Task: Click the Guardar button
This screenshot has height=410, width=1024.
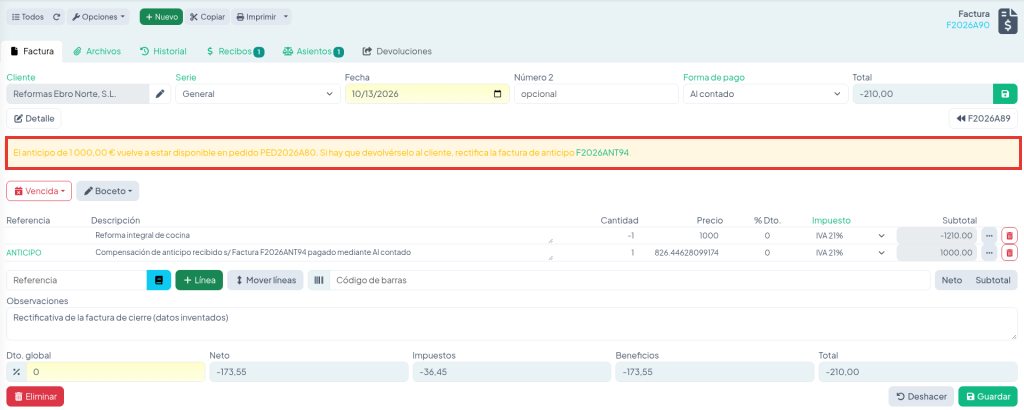Action: (x=988, y=396)
